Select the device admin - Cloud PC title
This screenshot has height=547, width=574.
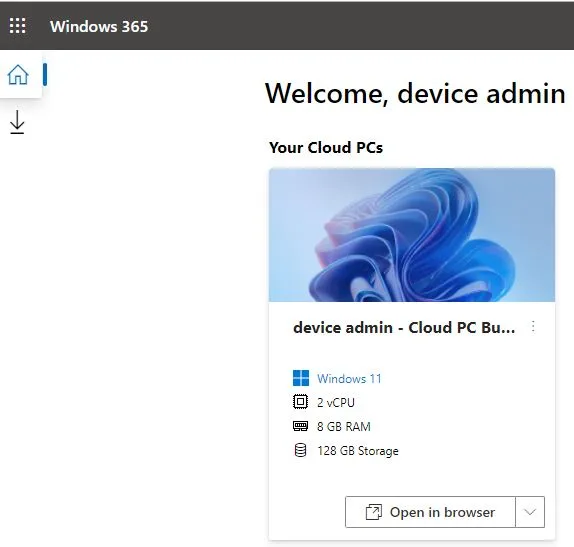click(x=404, y=327)
